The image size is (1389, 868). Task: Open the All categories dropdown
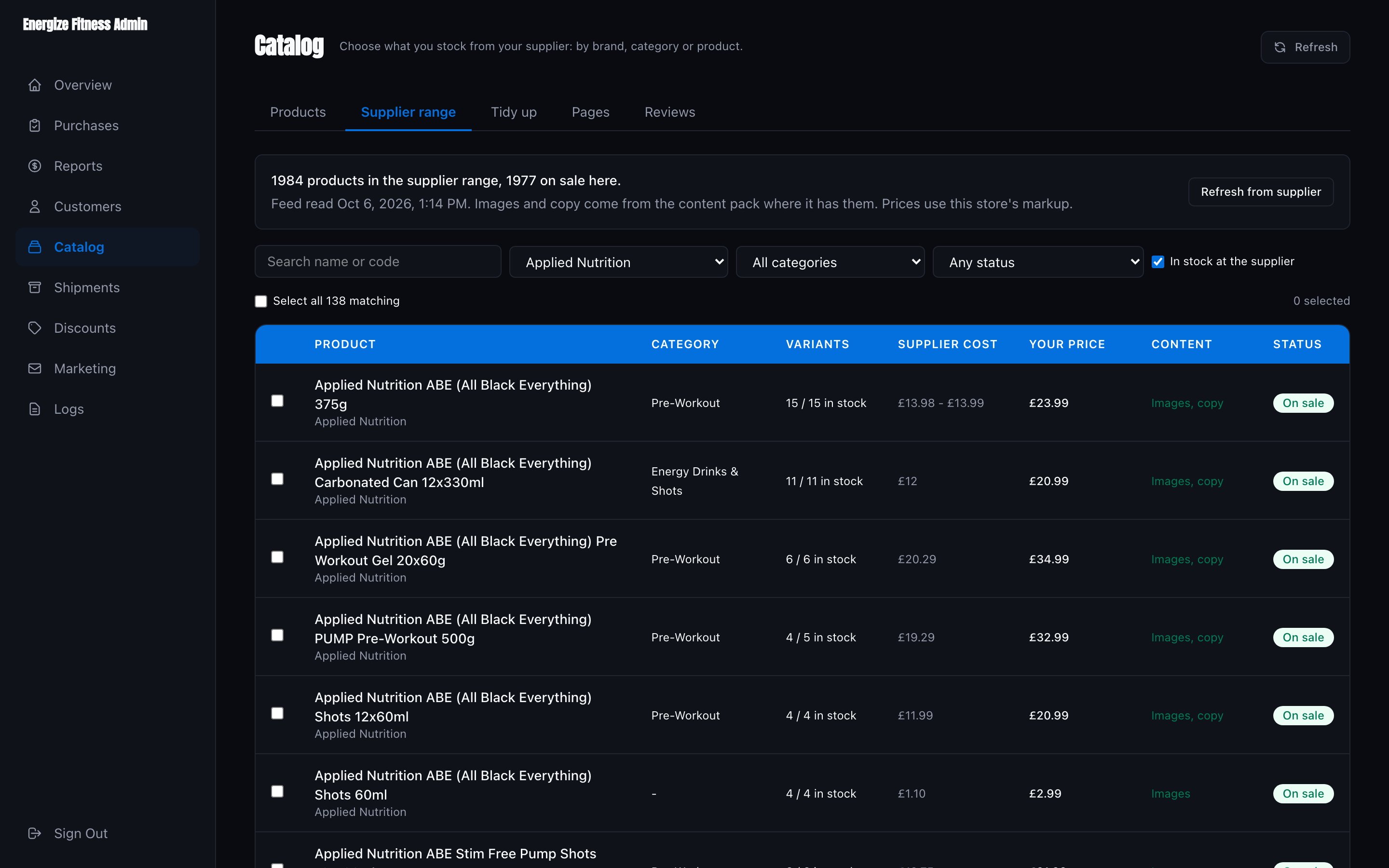pos(830,262)
